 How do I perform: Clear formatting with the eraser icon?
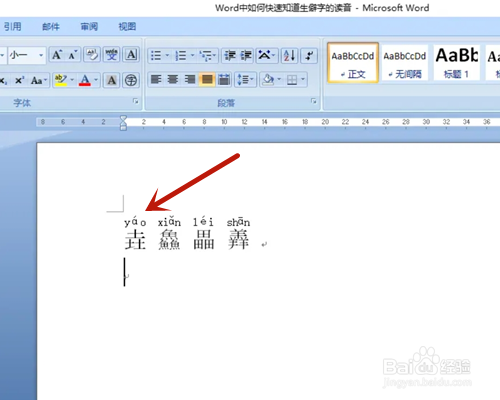92,55
